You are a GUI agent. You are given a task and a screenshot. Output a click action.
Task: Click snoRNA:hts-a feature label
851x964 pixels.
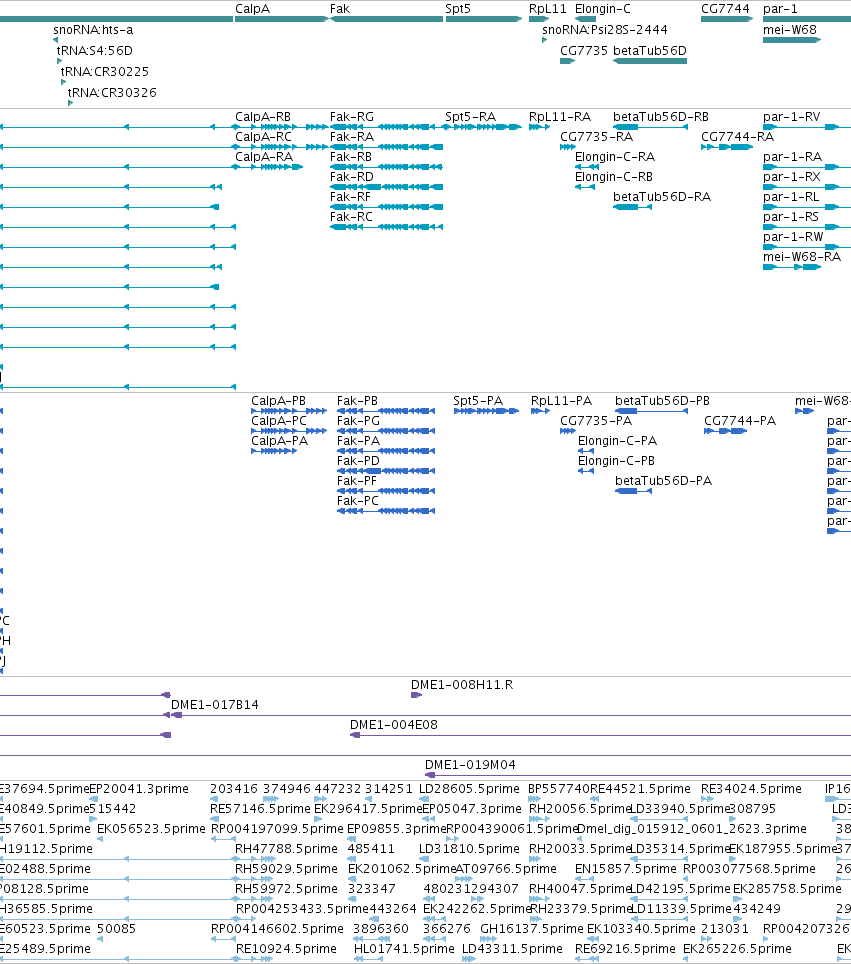93,30
